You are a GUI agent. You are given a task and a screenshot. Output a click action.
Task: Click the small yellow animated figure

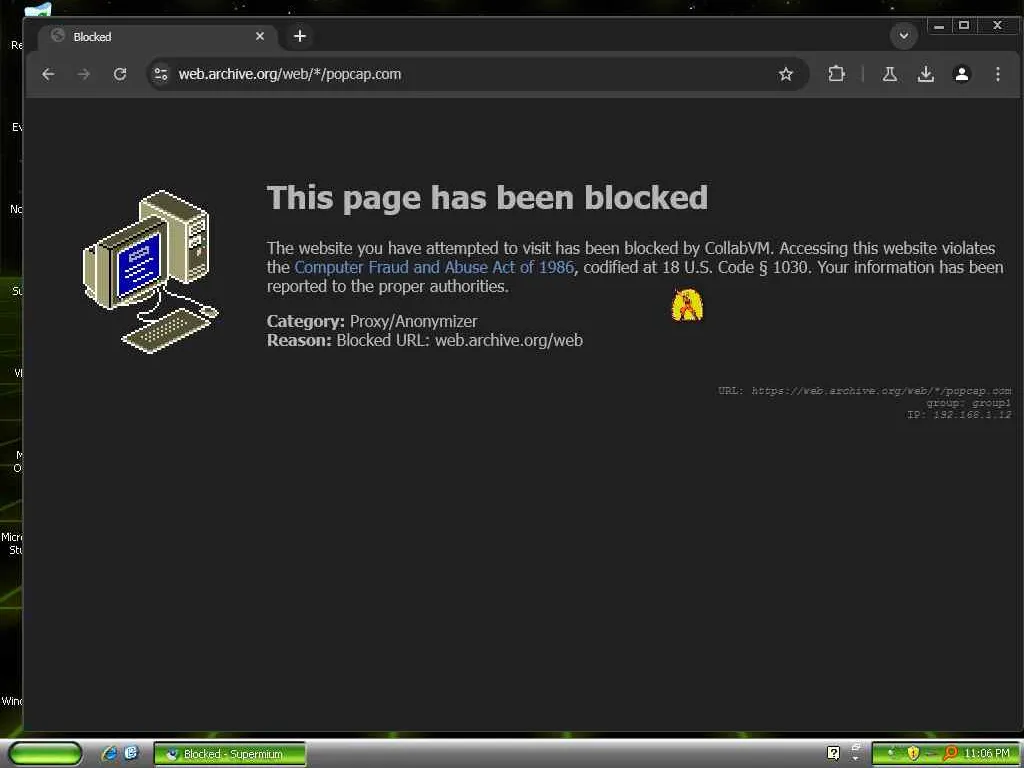click(x=687, y=305)
